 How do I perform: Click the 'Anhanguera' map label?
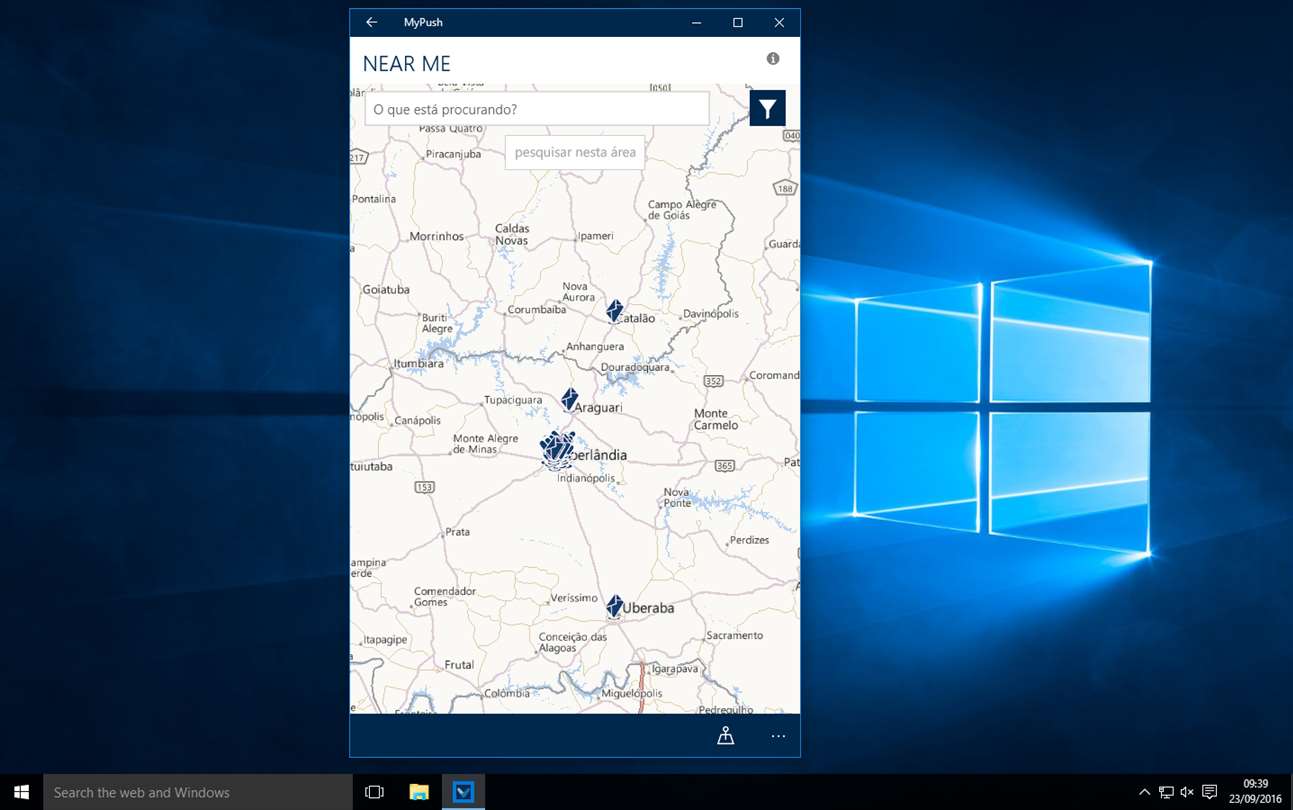click(595, 347)
